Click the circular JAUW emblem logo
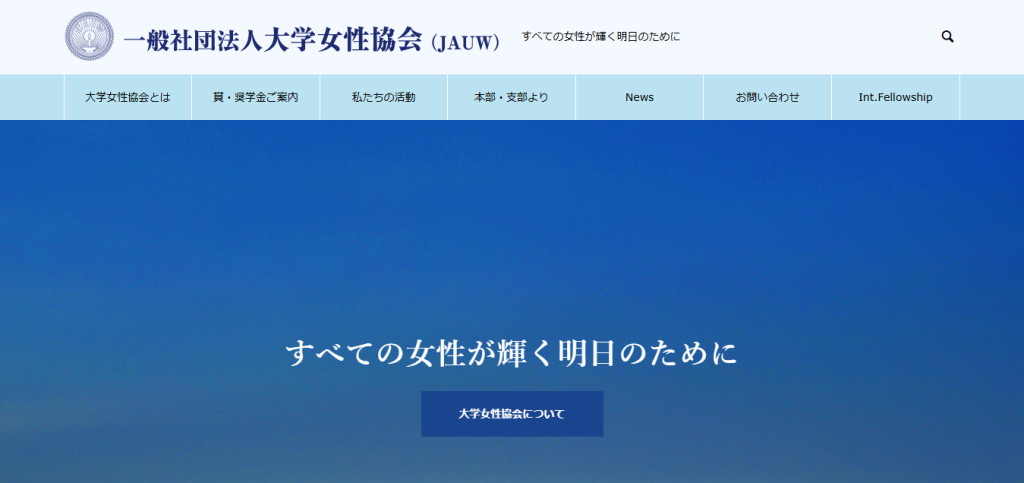The image size is (1024, 483). coord(90,37)
